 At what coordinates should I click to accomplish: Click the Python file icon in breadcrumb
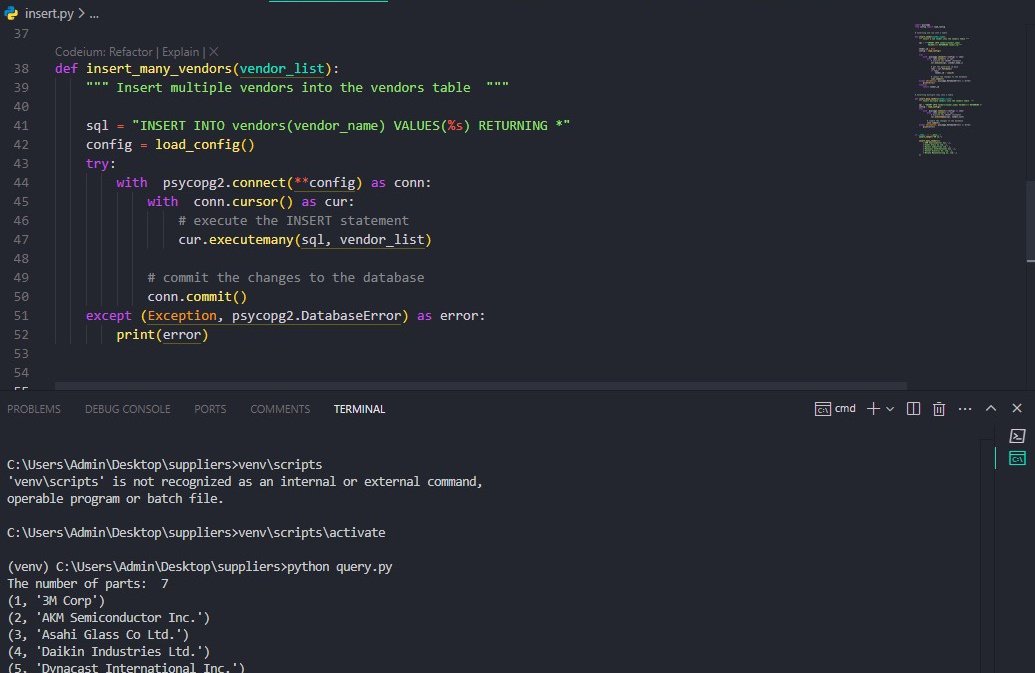11,13
